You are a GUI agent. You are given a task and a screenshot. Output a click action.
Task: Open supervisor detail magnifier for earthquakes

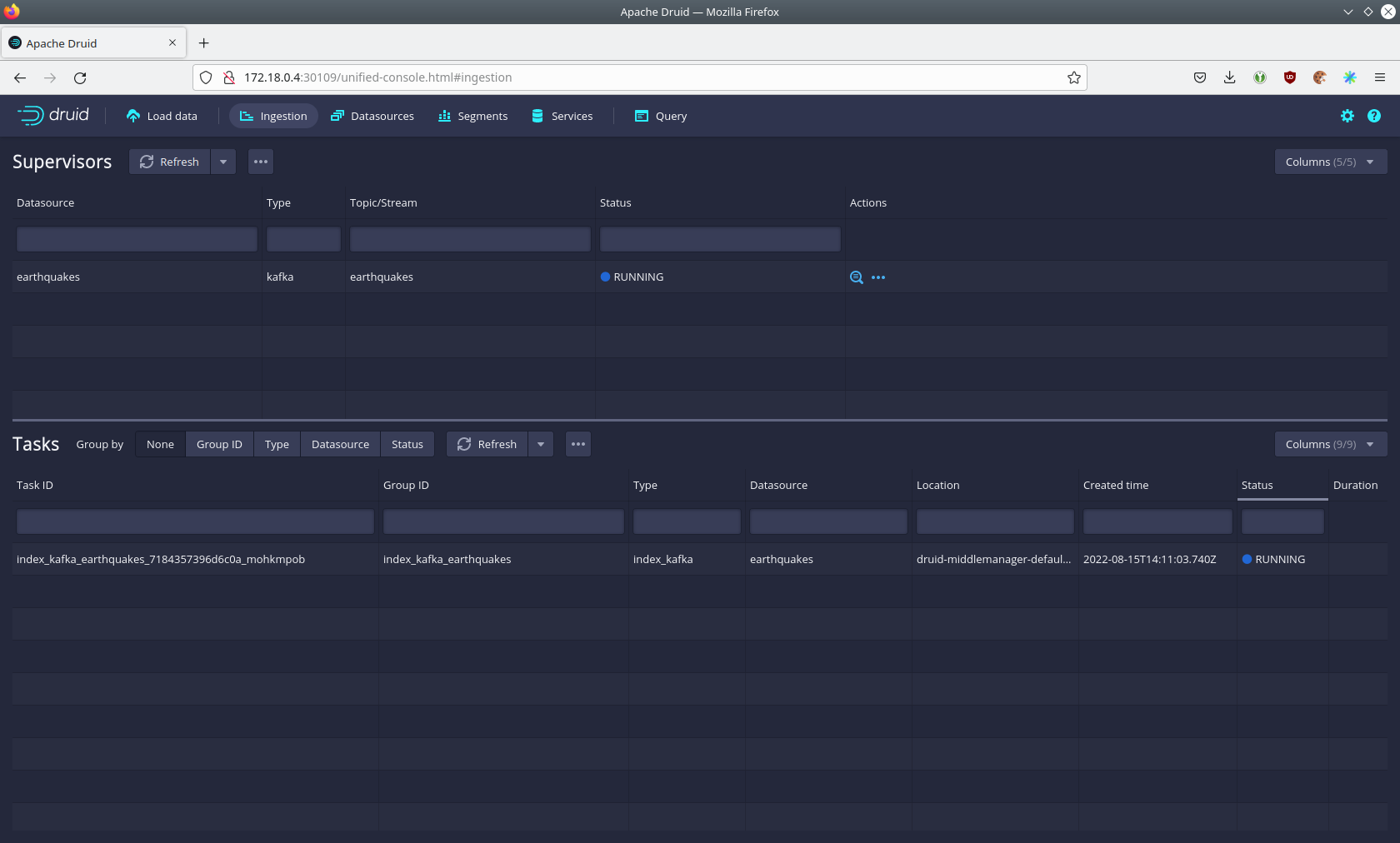tap(856, 277)
